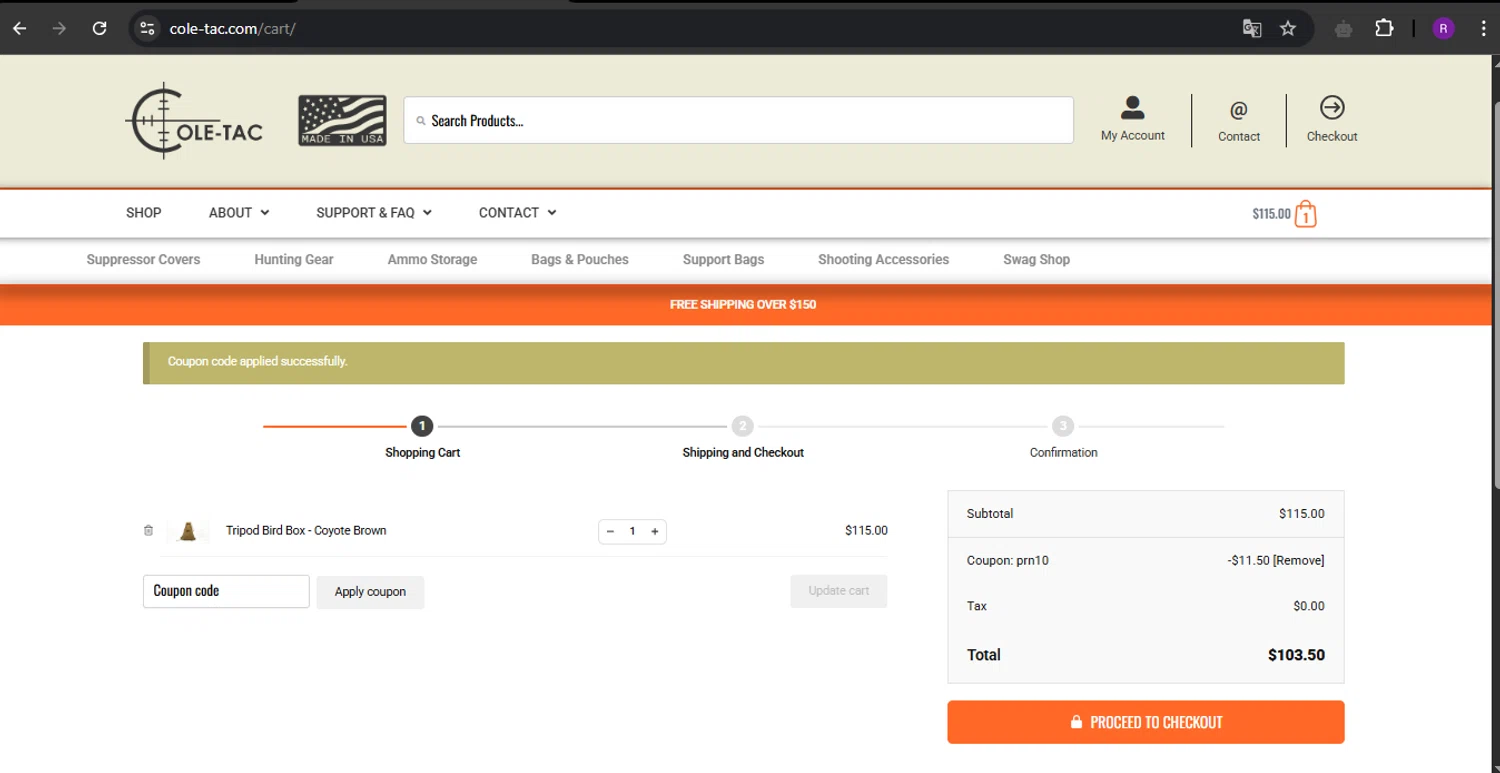The height and width of the screenshot is (773, 1500).
Task: Open the browser extensions puzzle icon
Action: pyautogui.click(x=1384, y=28)
